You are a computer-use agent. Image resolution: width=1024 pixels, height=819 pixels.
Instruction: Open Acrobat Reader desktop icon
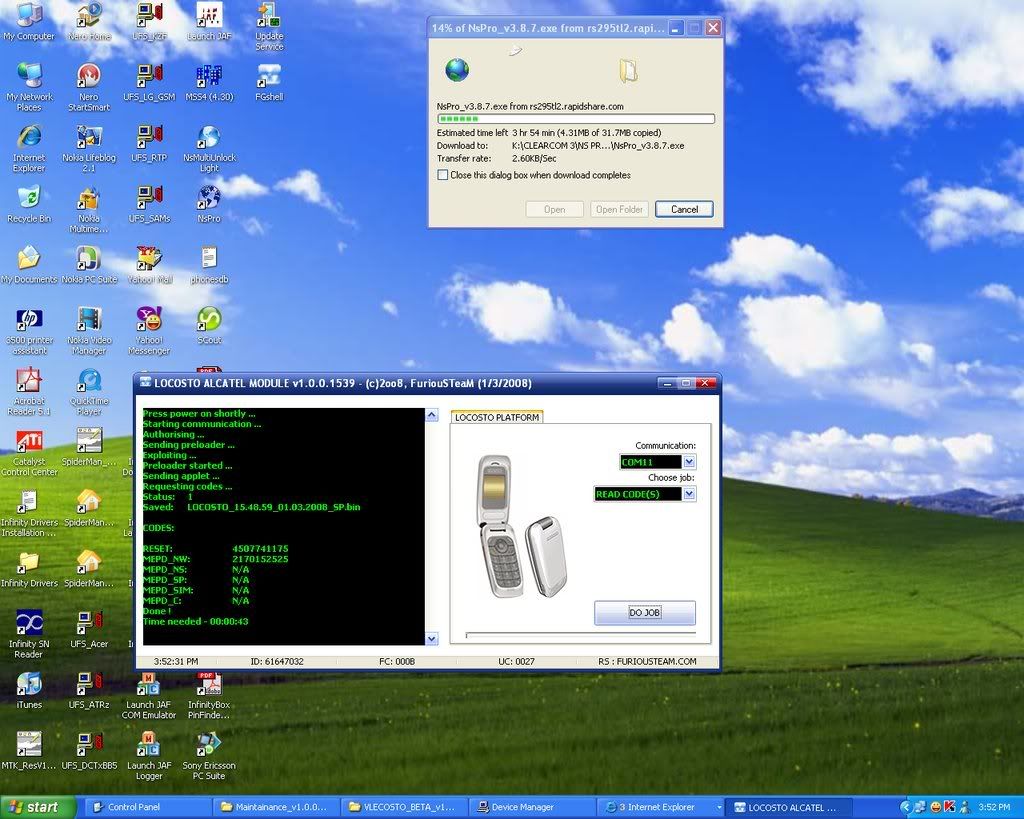(29, 391)
